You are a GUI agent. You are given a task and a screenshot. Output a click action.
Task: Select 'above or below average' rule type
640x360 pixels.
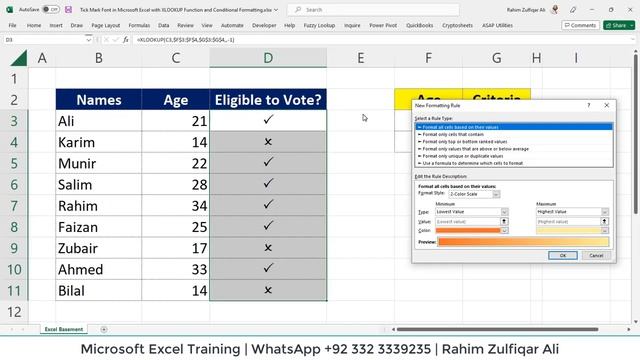(514, 149)
